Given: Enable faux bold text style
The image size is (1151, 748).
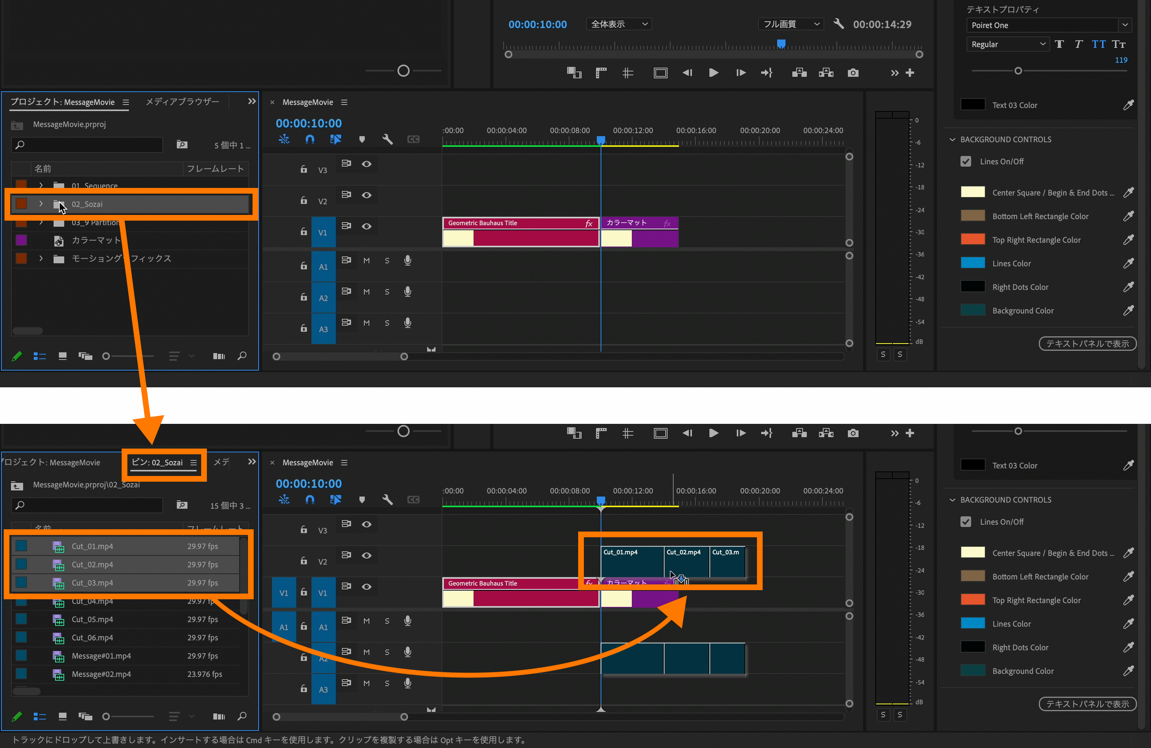Looking at the screenshot, I should click(1059, 44).
